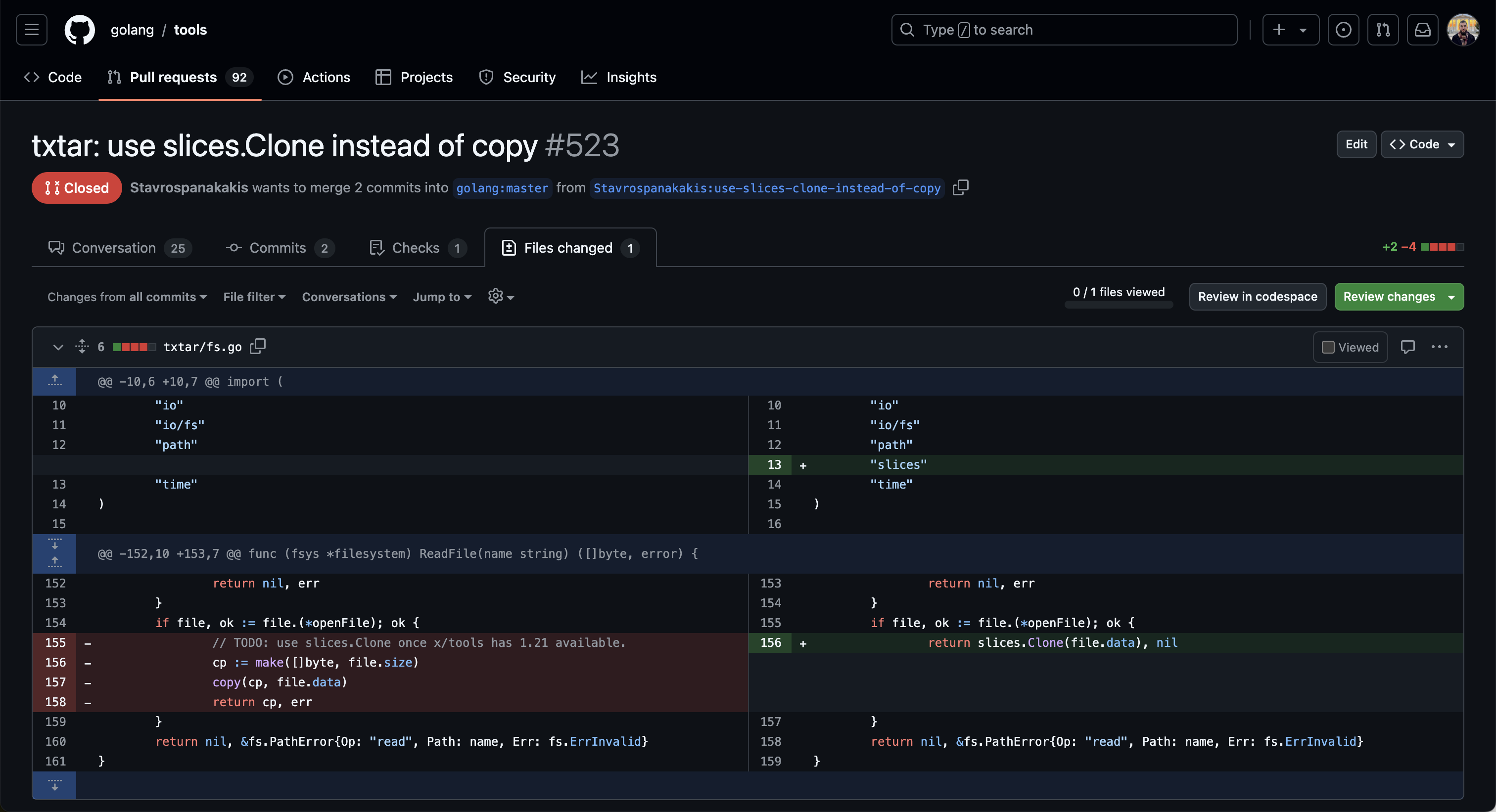The width and height of the screenshot is (1496, 812).
Task: Click the +2 −4 diffstat summary blocks
Action: coord(1442,247)
